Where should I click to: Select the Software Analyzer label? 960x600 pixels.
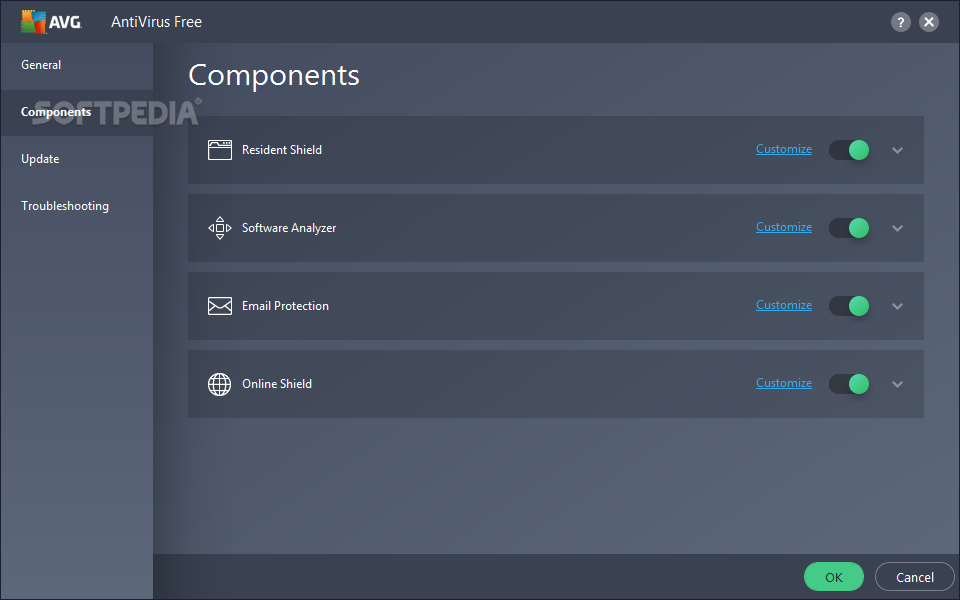coord(289,228)
